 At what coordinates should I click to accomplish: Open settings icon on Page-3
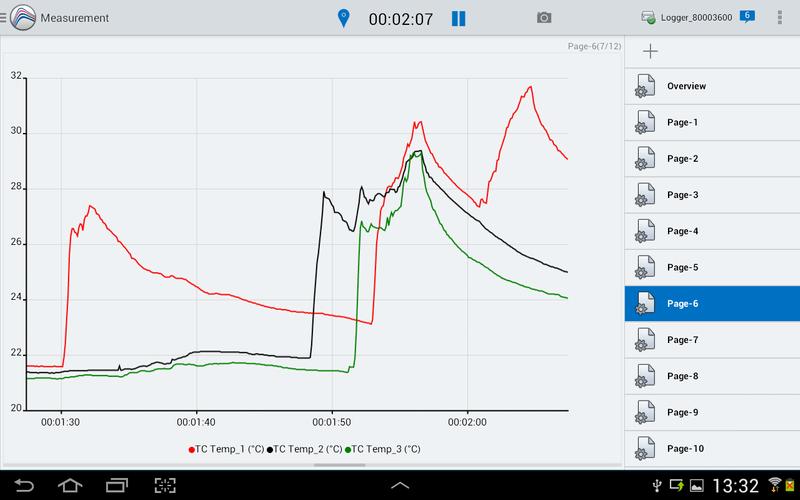[644, 195]
